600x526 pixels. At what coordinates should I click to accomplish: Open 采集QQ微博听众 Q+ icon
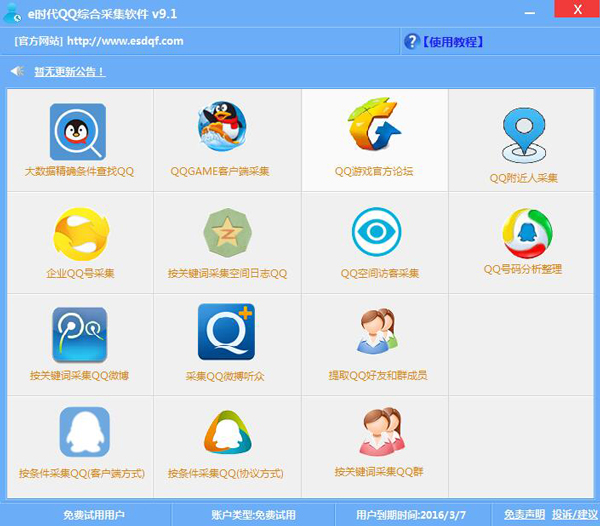[227, 332]
